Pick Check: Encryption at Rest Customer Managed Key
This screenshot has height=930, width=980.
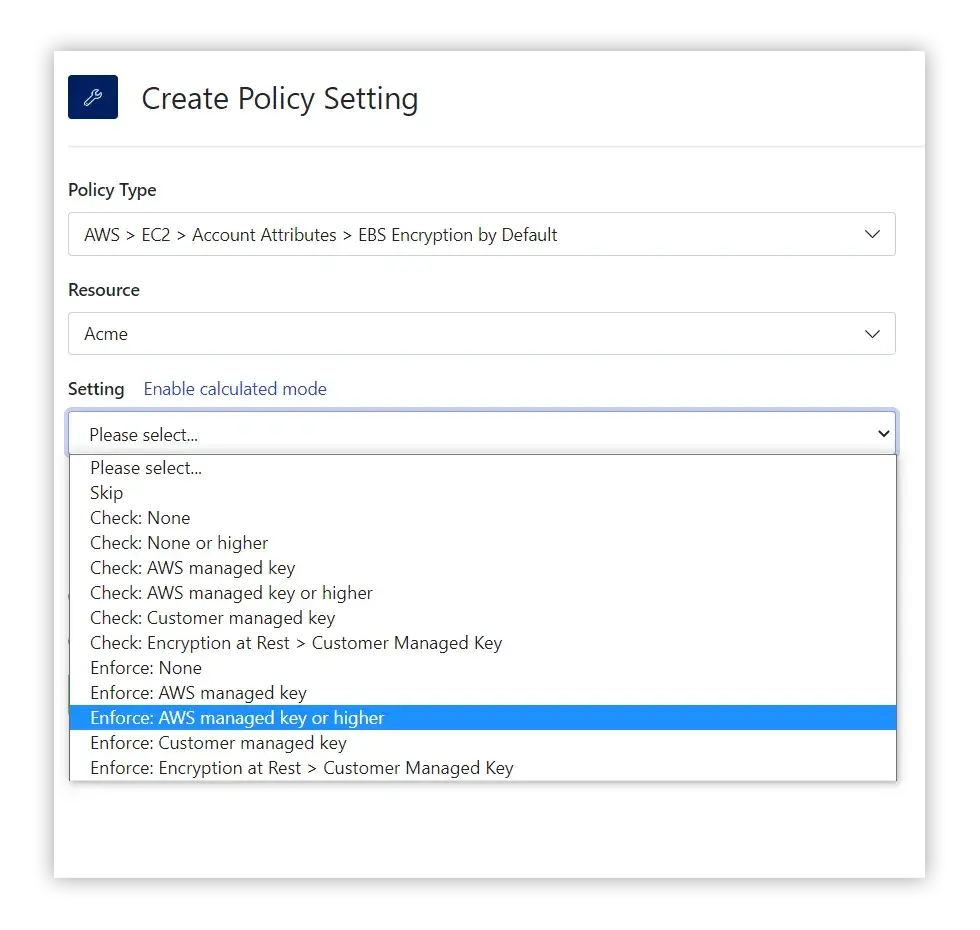pos(482,642)
